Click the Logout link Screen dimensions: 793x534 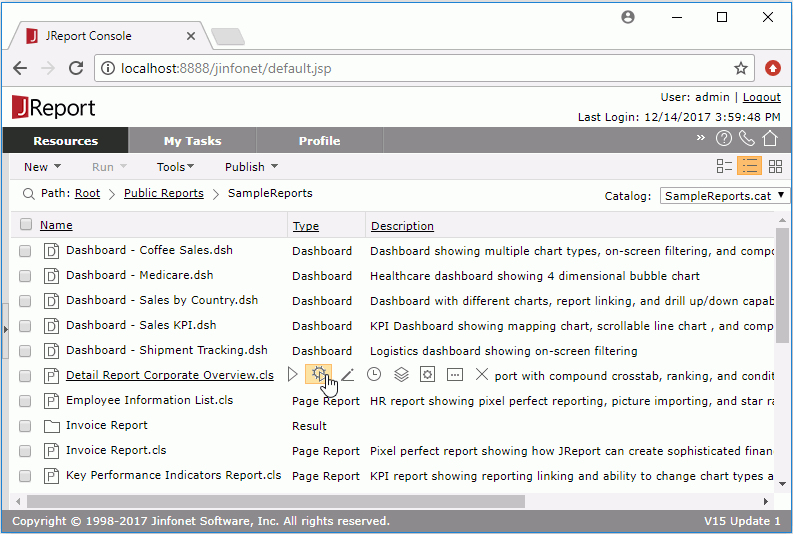[762, 97]
